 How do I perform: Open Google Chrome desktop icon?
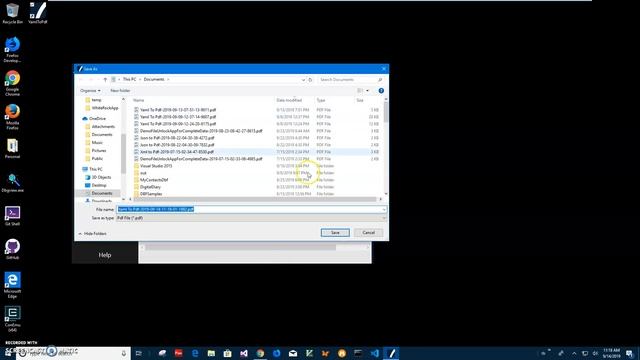(12, 83)
